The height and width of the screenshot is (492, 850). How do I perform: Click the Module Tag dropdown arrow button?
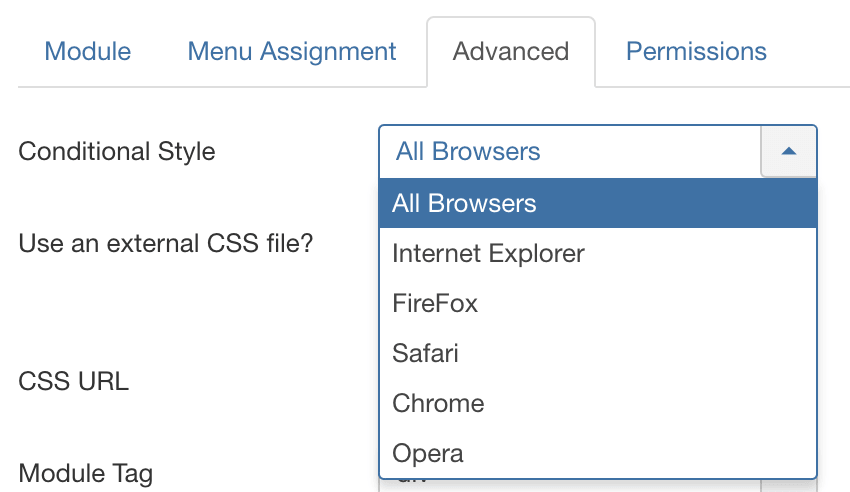tap(789, 485)
